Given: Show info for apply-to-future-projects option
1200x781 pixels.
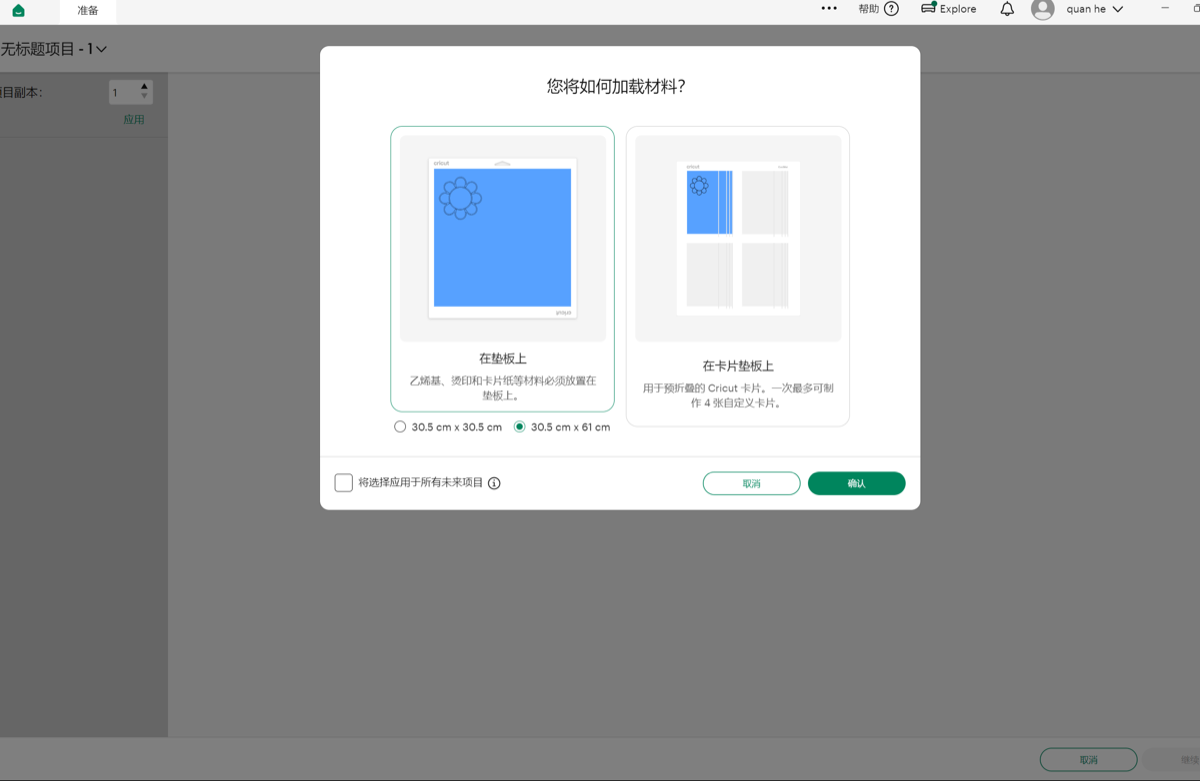Looking at the screenshot, I should 494,483.
